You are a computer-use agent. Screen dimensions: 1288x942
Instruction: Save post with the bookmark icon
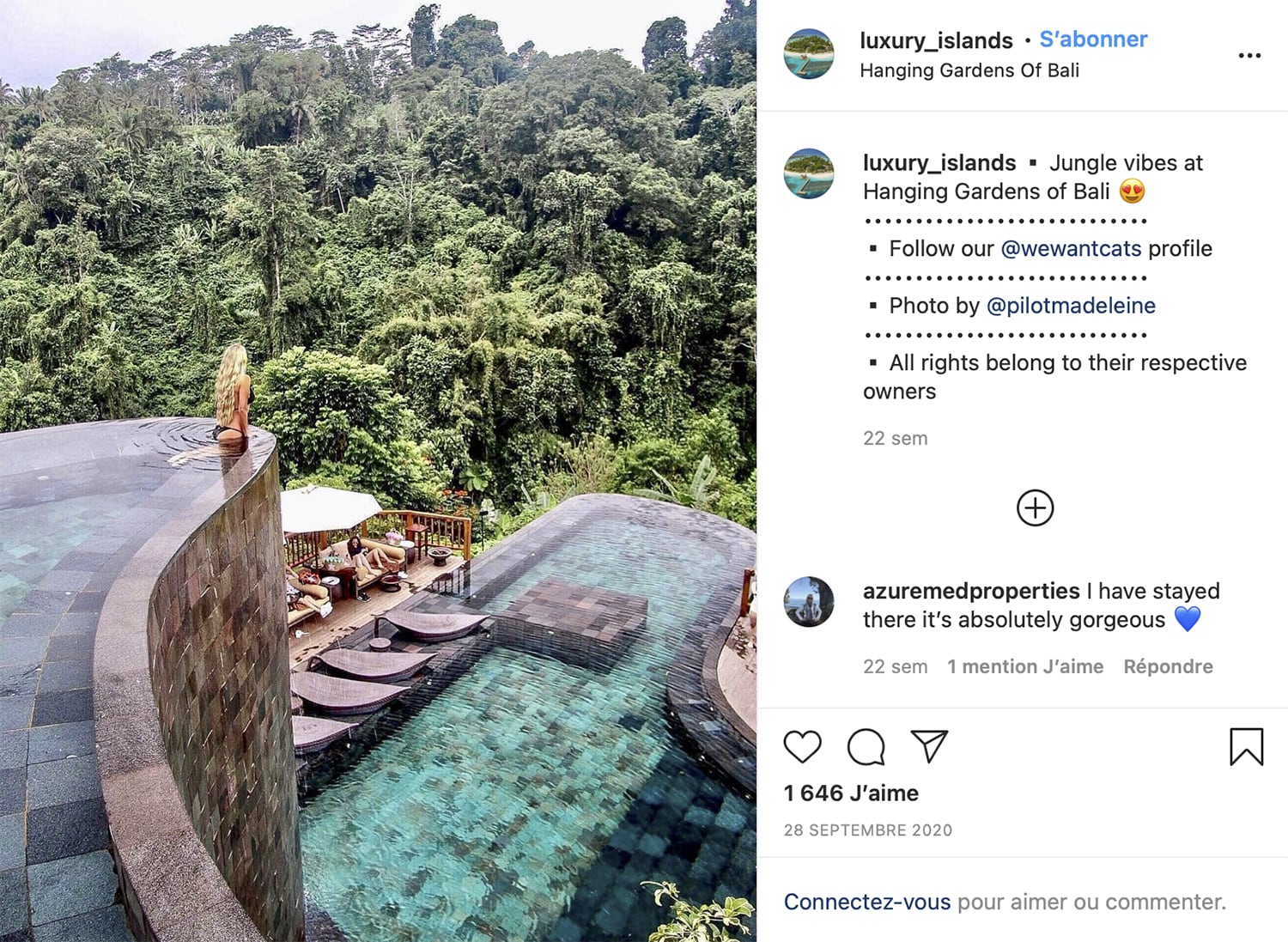click(1246, 746)
